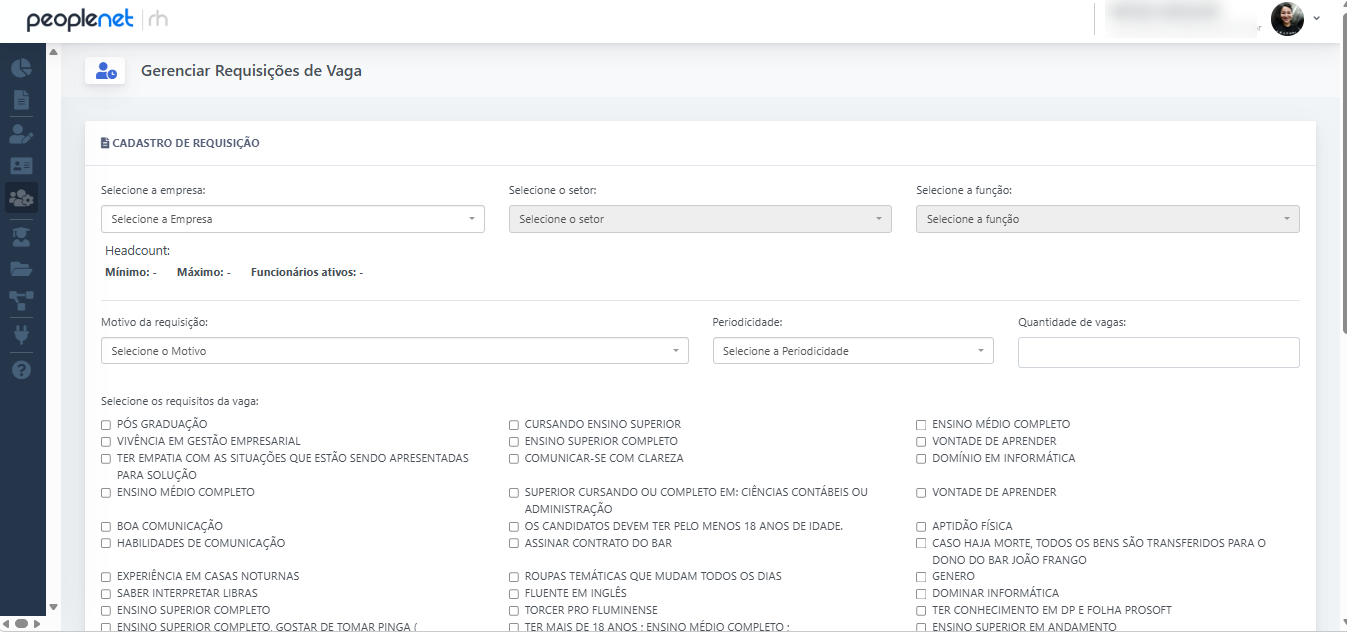Click the Quantidade de vagas input field

[x=1159, y=352]
